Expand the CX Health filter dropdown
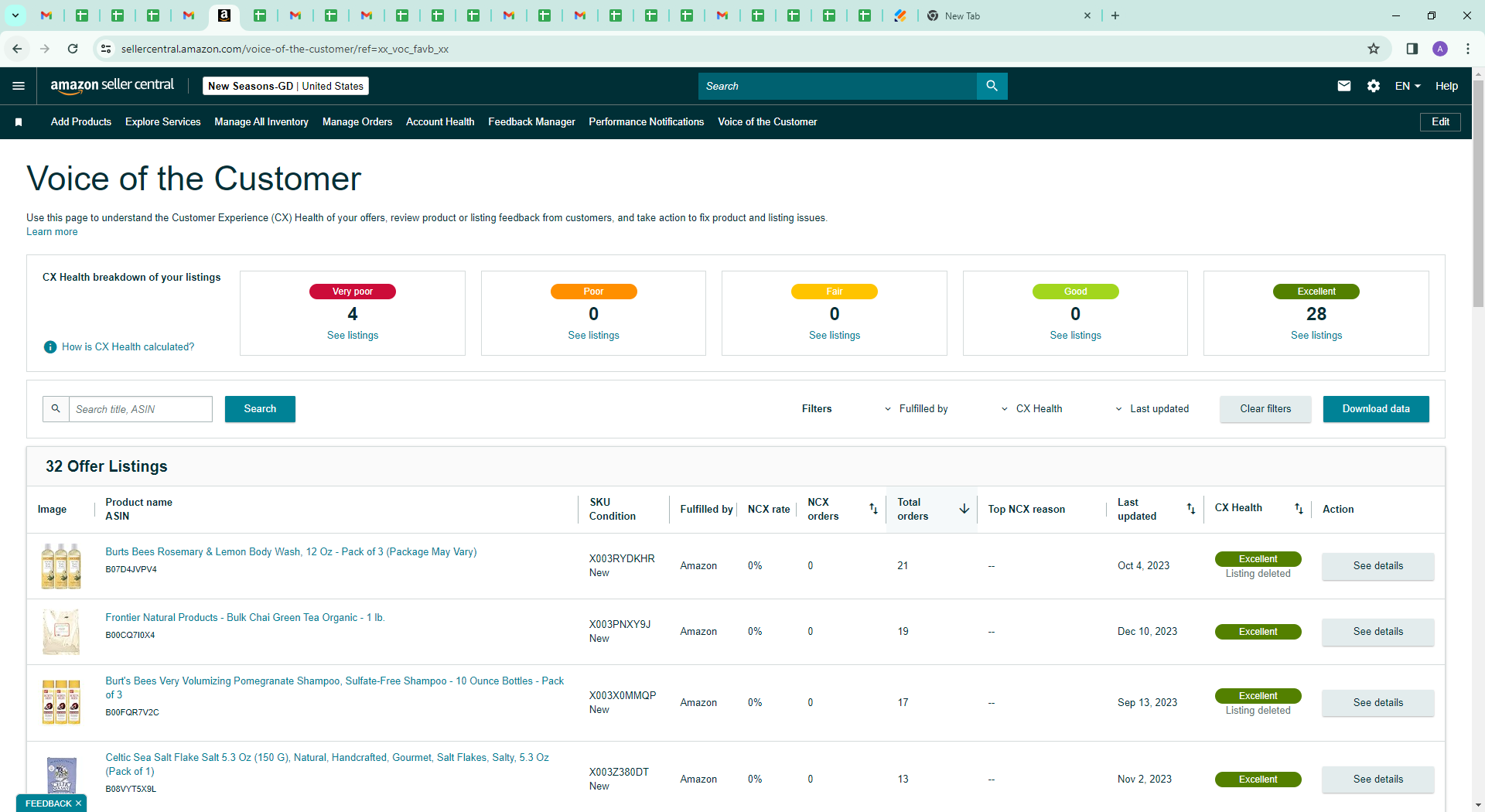 click(x=1032, y=409)
